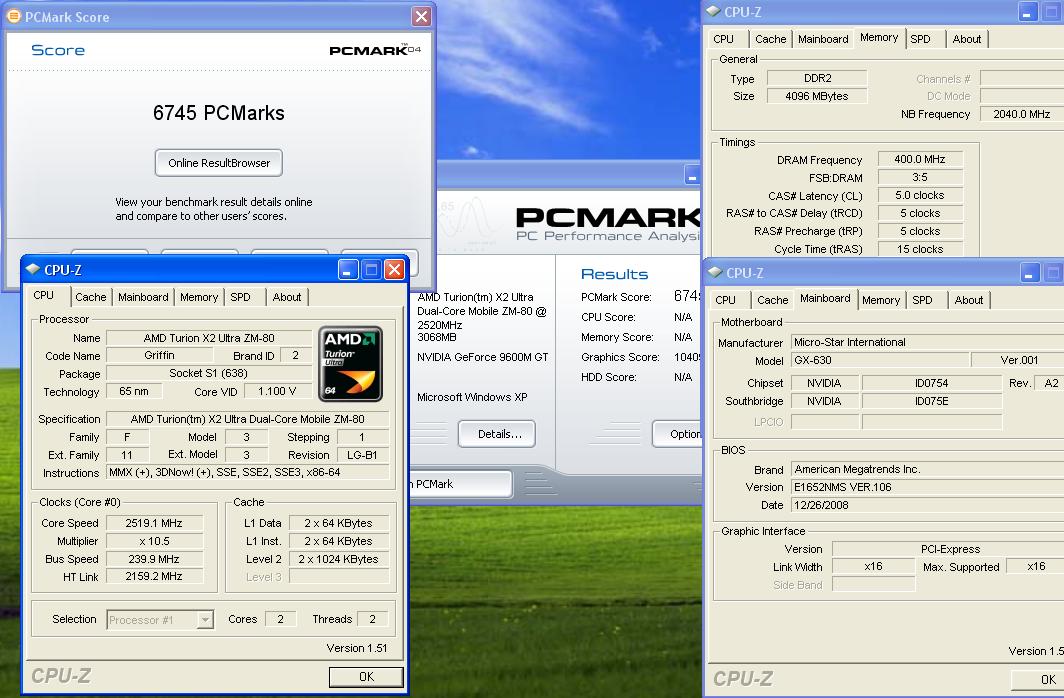Minimize the CPU-Z Memory window
The width and height of the screenshot is (1064, 698).
pos(1028,12)
